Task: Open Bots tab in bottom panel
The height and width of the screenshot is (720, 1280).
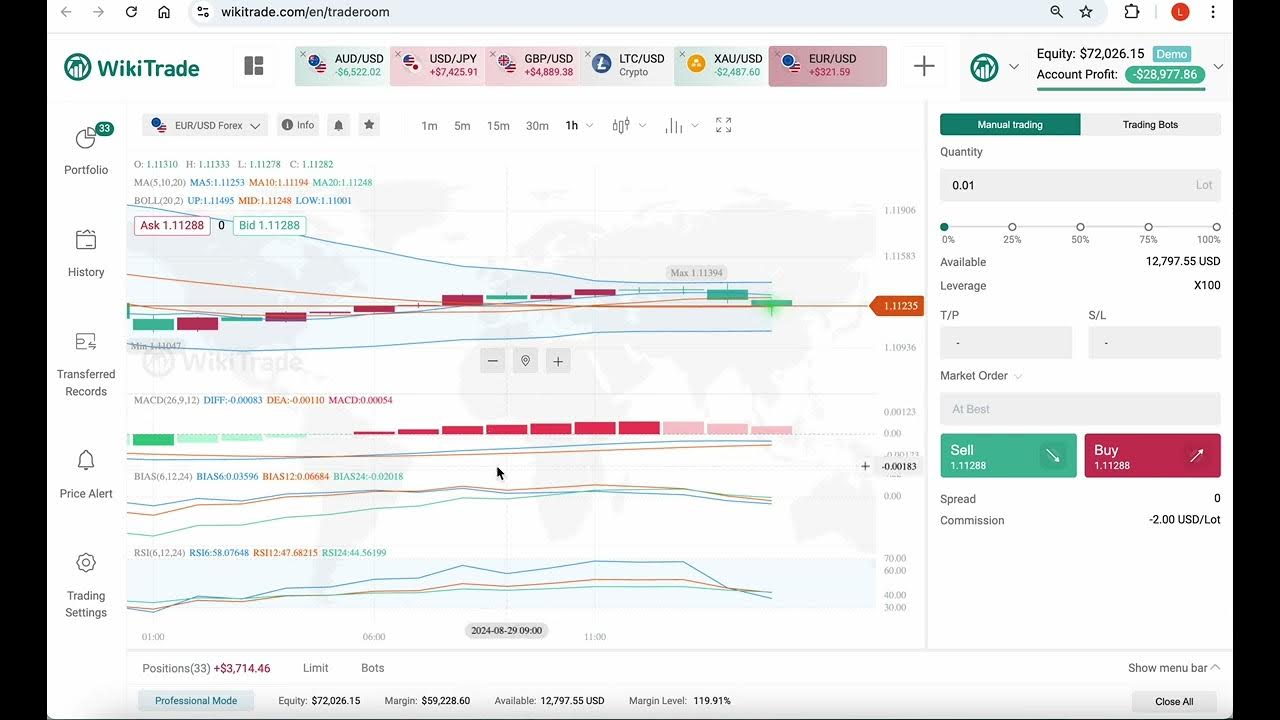Action: pyautogui.click(x=373, y=668)
